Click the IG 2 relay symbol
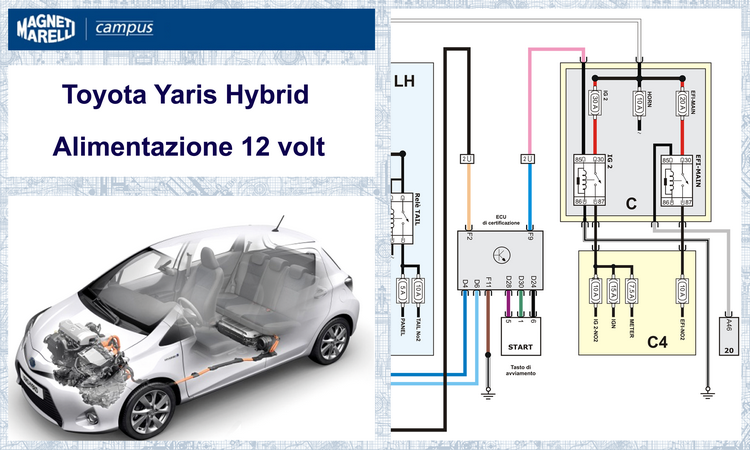 [589, 180]
